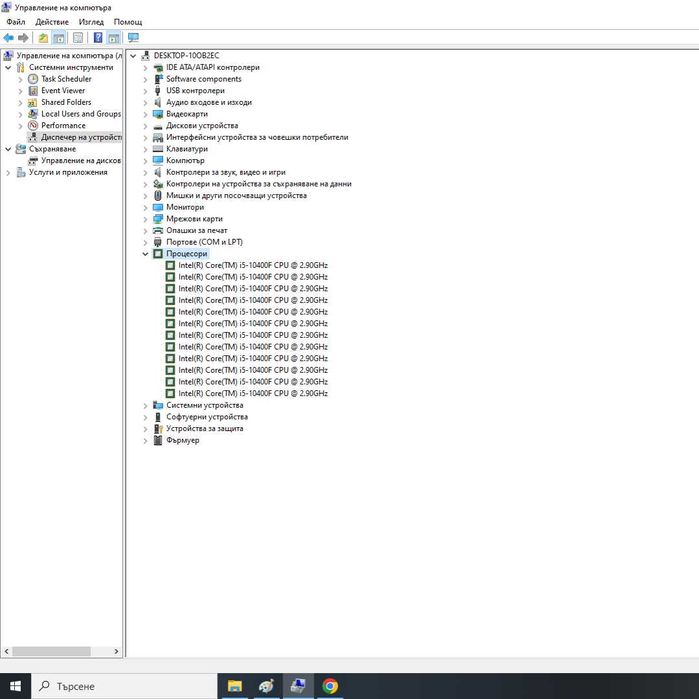Screen dimensions: 699x699
Task: Click the Forward arrow toolbar icon
Action: click(23, 38)
